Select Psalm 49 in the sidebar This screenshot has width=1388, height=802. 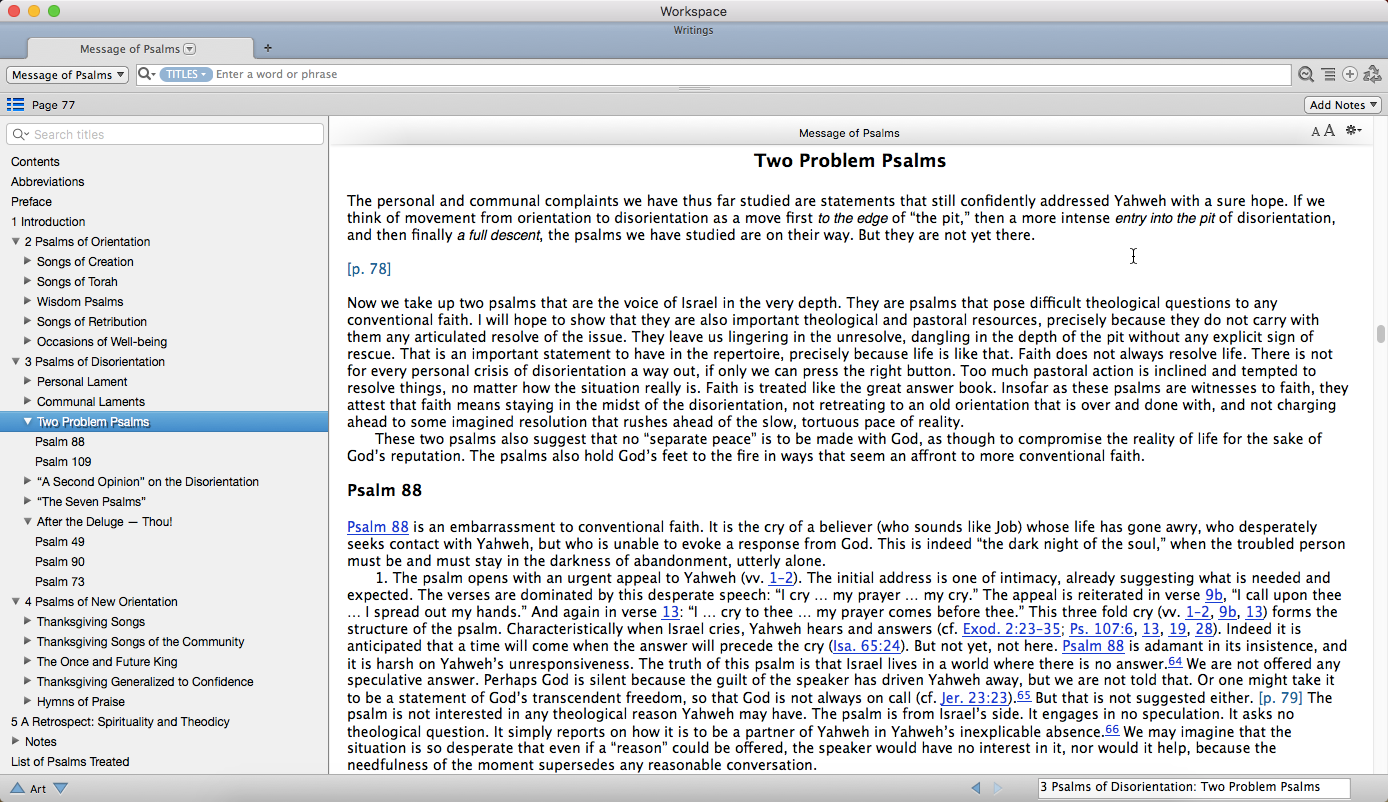tap(60, 542)
